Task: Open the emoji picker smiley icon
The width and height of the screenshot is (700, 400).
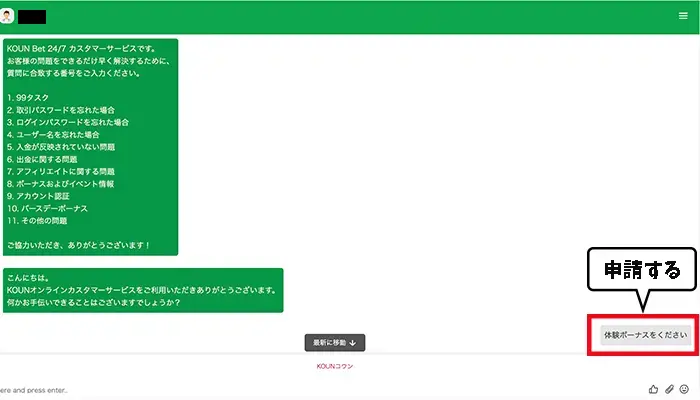Action: coord(685,388)
